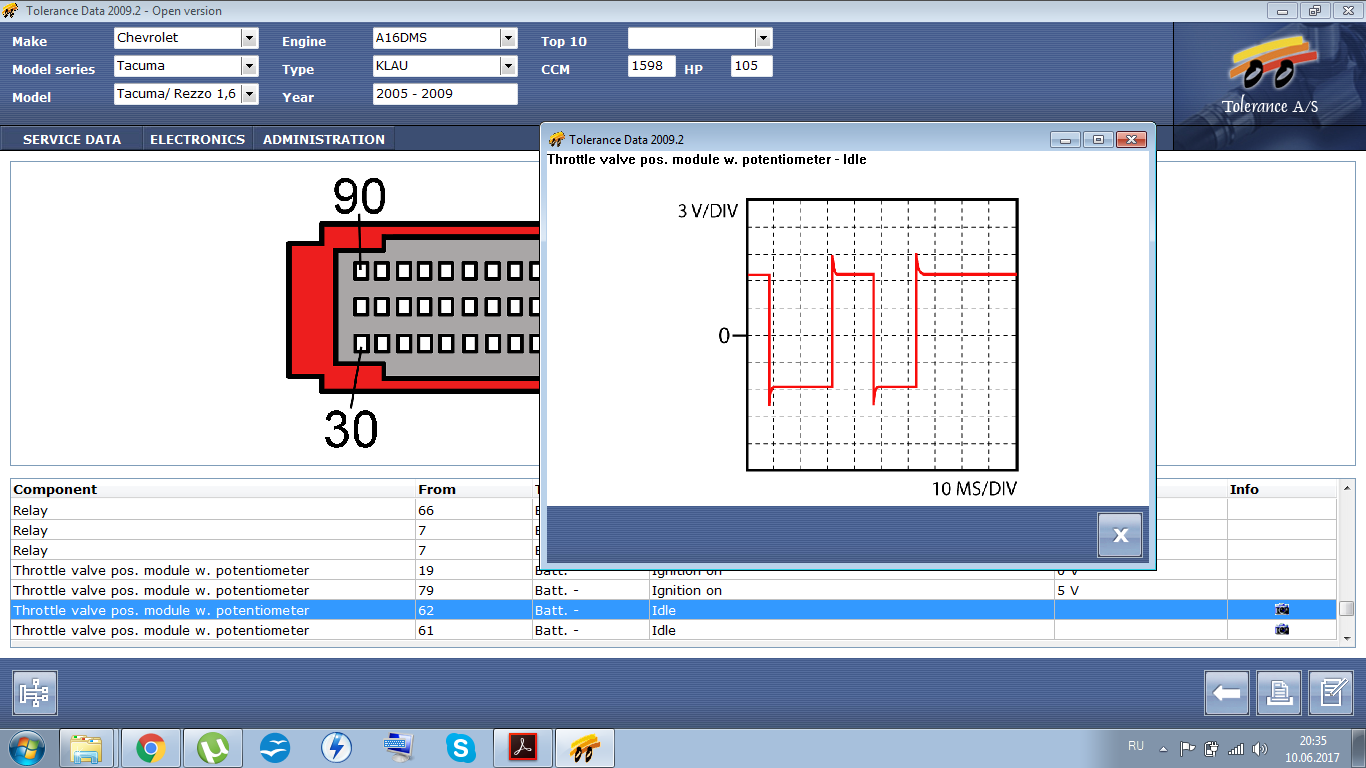
Task: Close the oscilloscope popup with the X button
Action: pyautogui.click(x=1120, y=535)
